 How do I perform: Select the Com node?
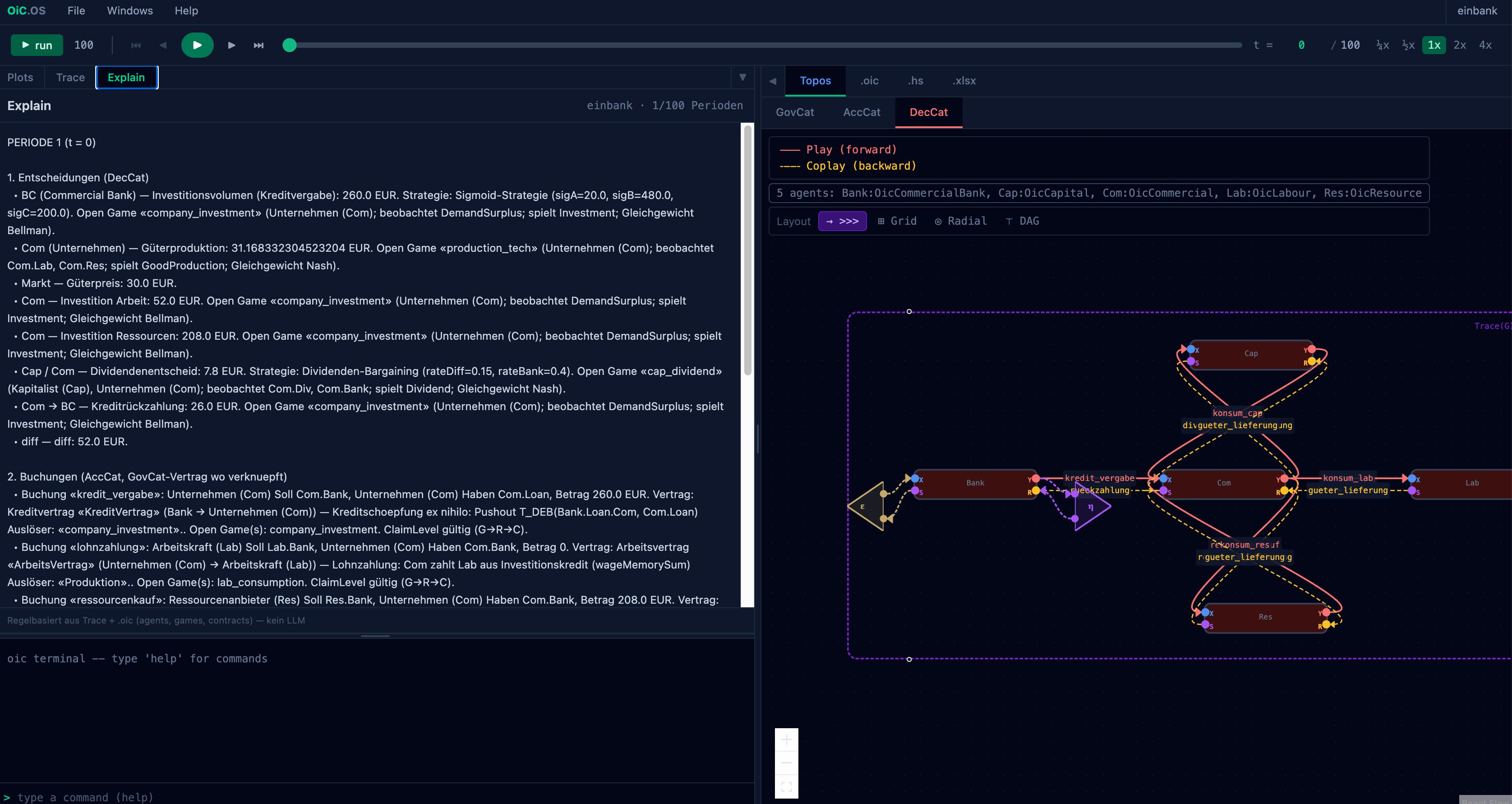pos(1224,483)
